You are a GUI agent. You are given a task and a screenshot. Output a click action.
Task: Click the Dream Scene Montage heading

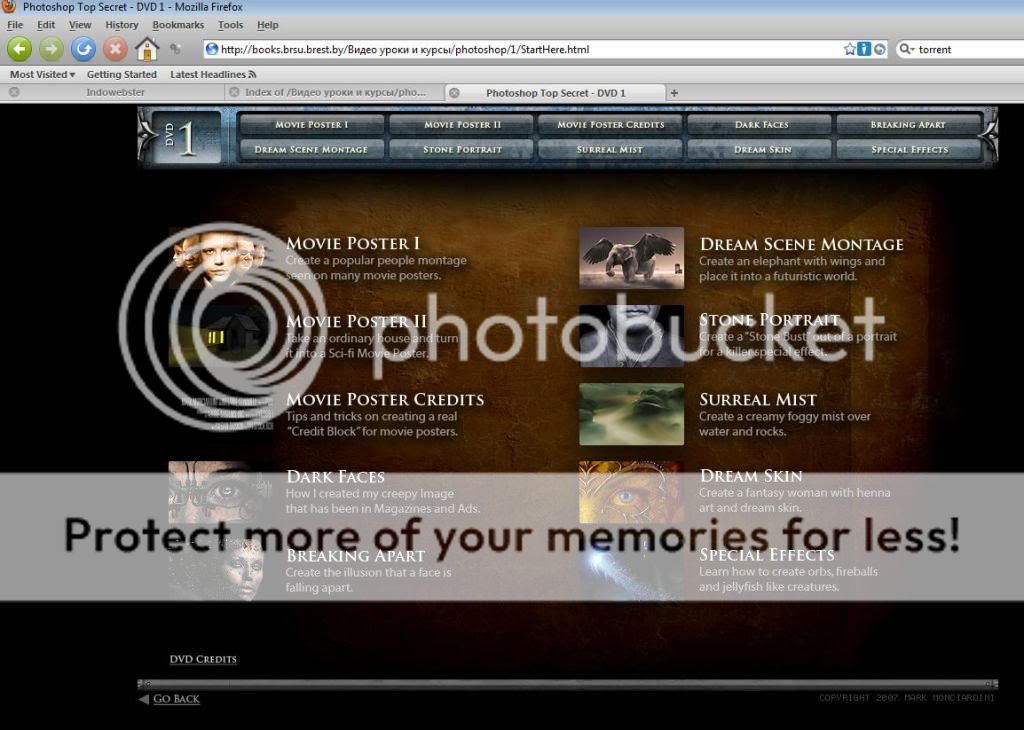point(801,244)
